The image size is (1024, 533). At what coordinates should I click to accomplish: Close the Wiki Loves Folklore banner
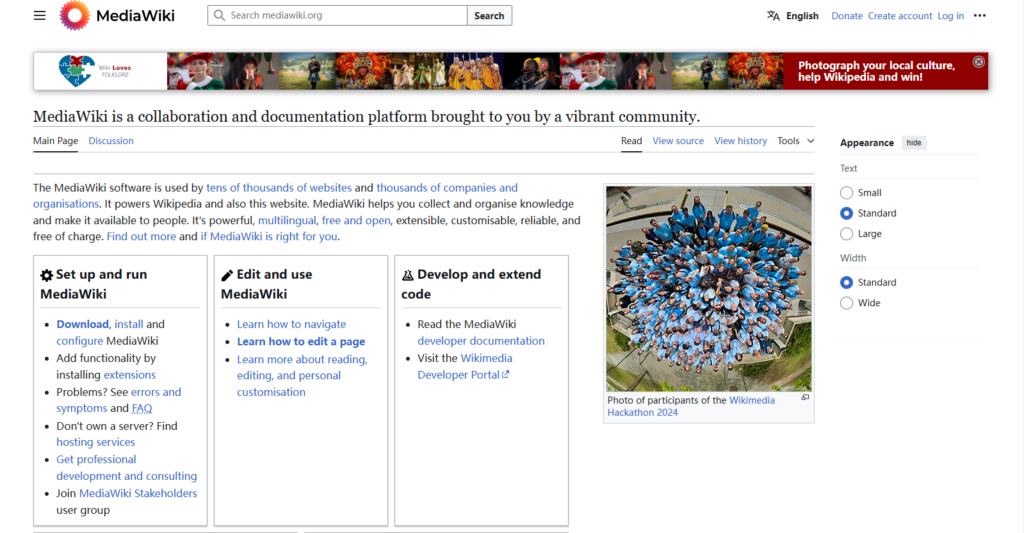point(978,62)
